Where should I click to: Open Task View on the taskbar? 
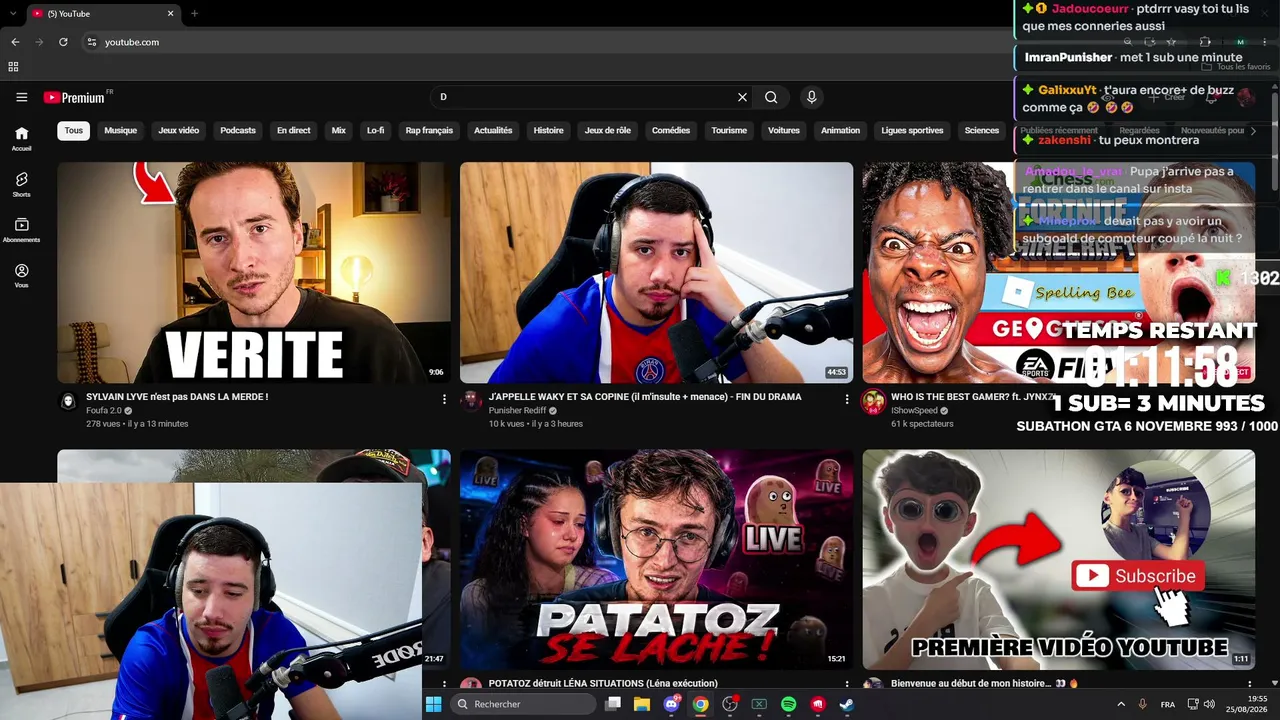(613, 704)
